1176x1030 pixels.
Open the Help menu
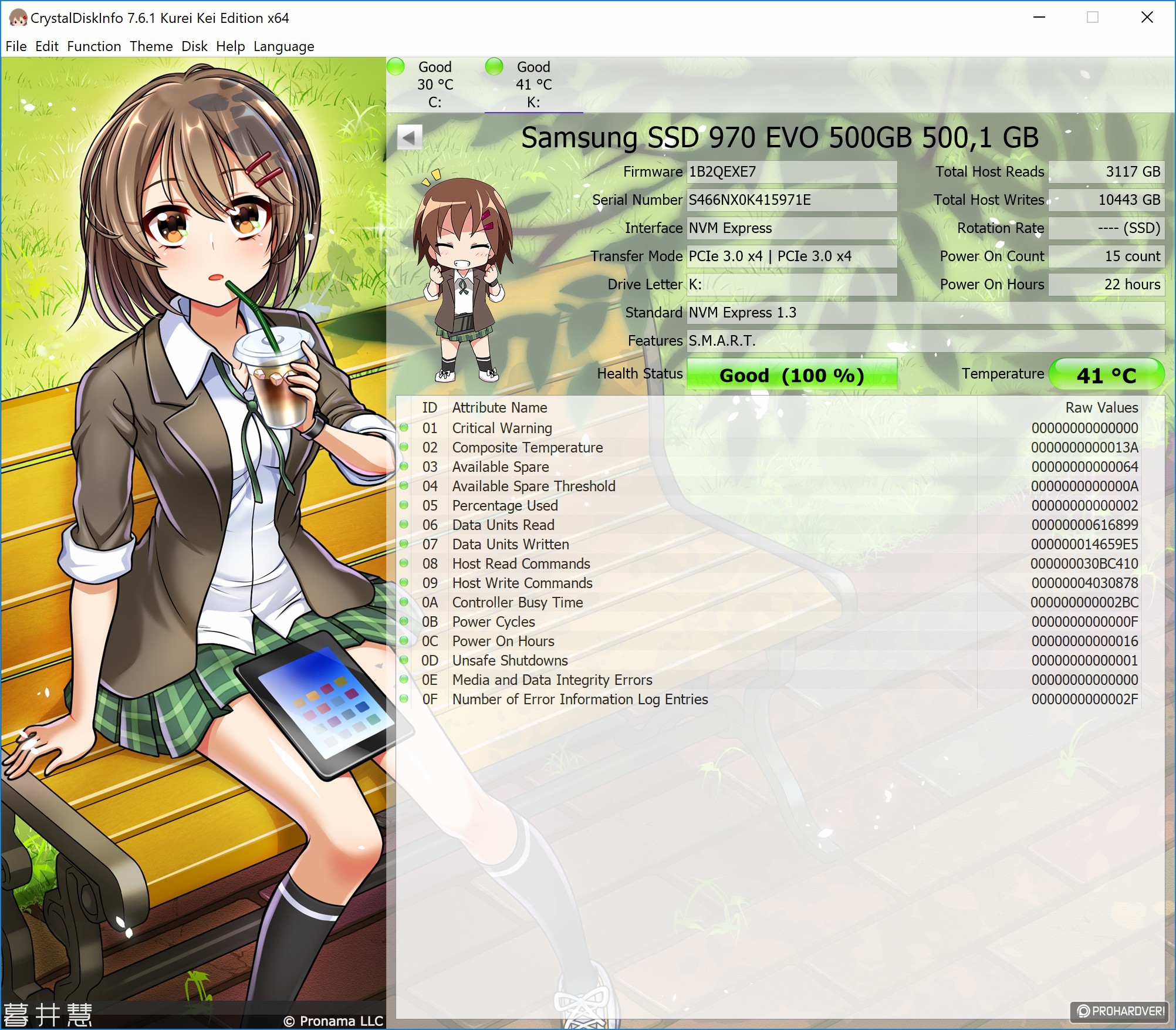click(x=231, y=46)
